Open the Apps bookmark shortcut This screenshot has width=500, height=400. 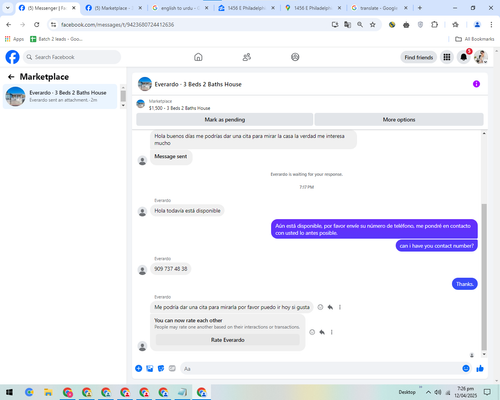coord(14,39)
